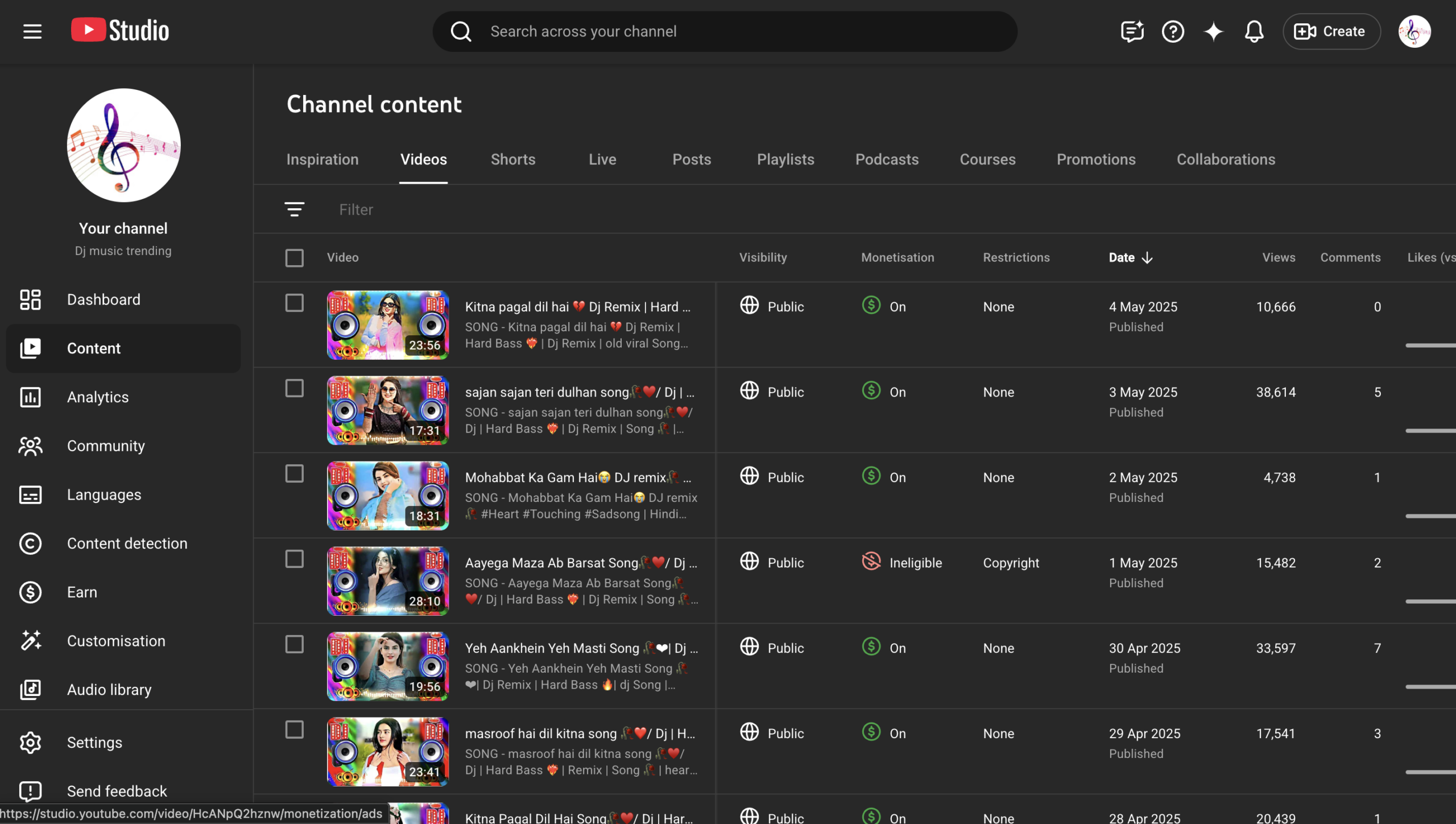Select checkbox for Kitna pagal dil hai video
Viewport: 1456px width, 824px height.
tap(294, 303)
